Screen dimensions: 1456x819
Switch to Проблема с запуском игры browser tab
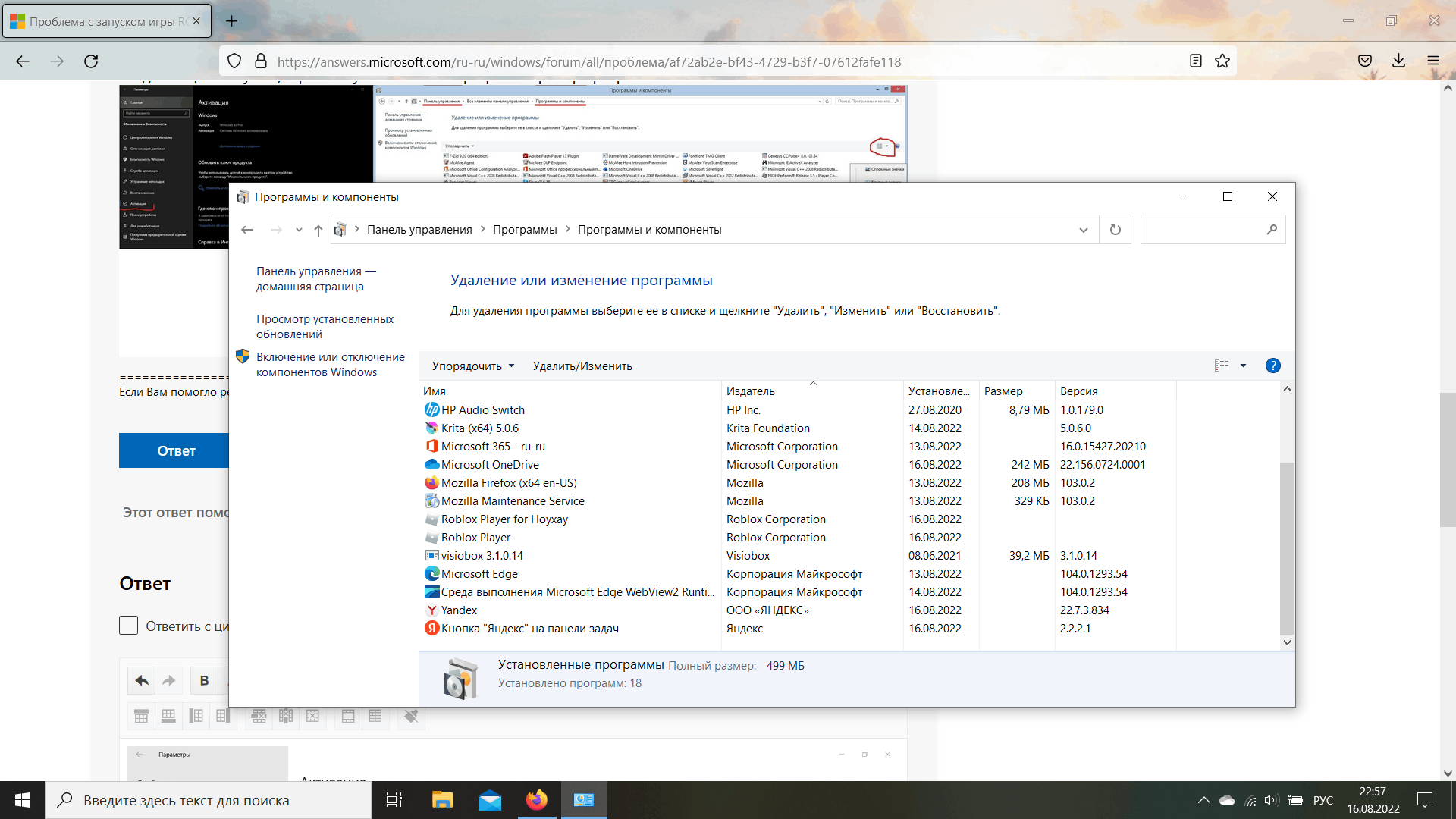[106, 21]
